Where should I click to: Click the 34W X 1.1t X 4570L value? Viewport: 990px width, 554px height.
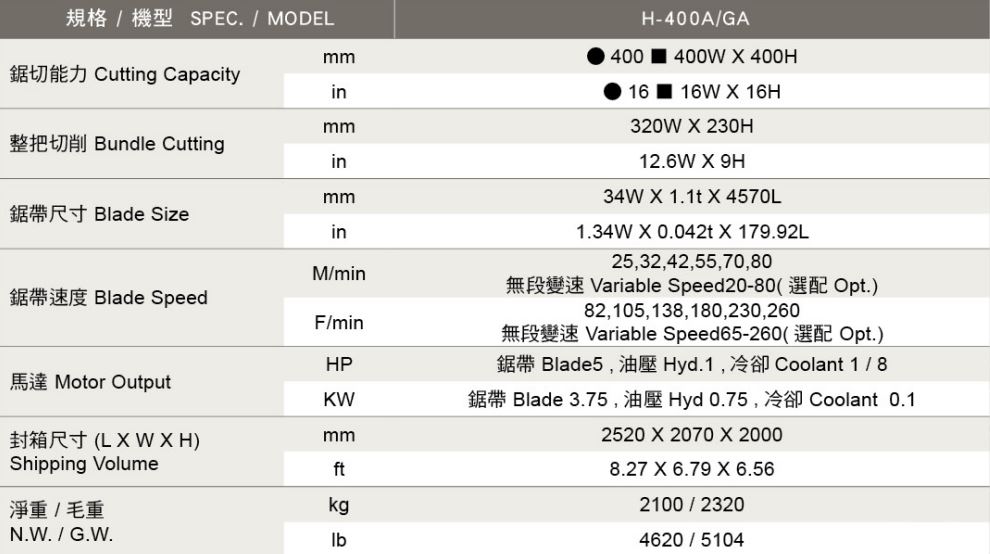click(x=692, y=197)
